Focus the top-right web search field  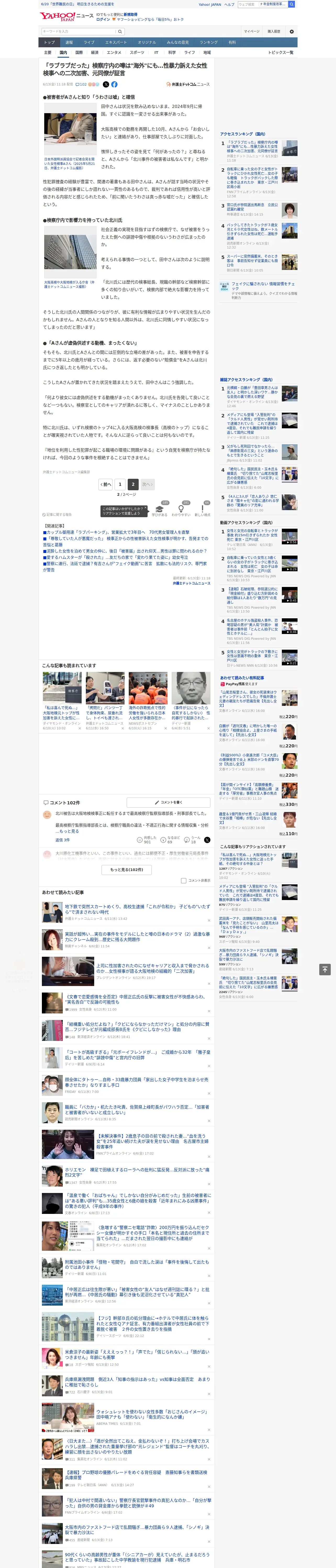248,4
